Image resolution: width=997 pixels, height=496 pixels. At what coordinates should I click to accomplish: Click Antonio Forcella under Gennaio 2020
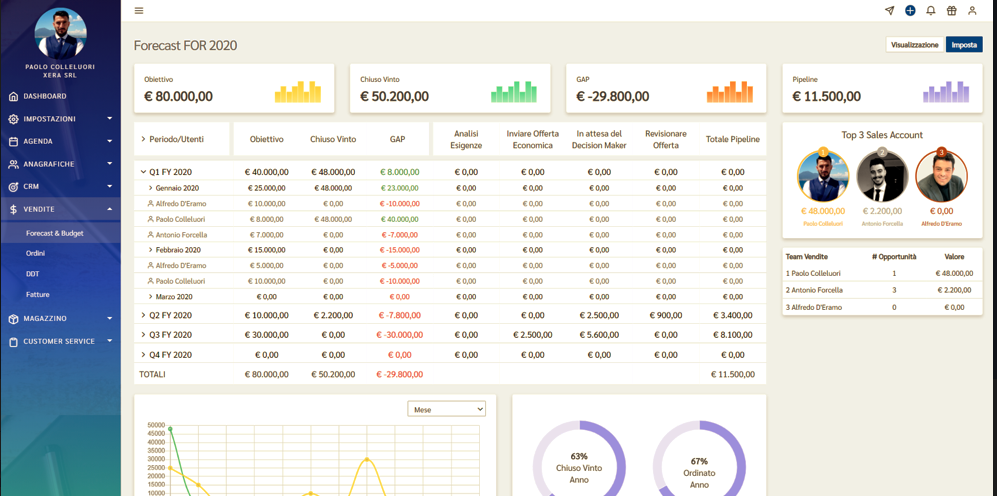click(181, 235)
